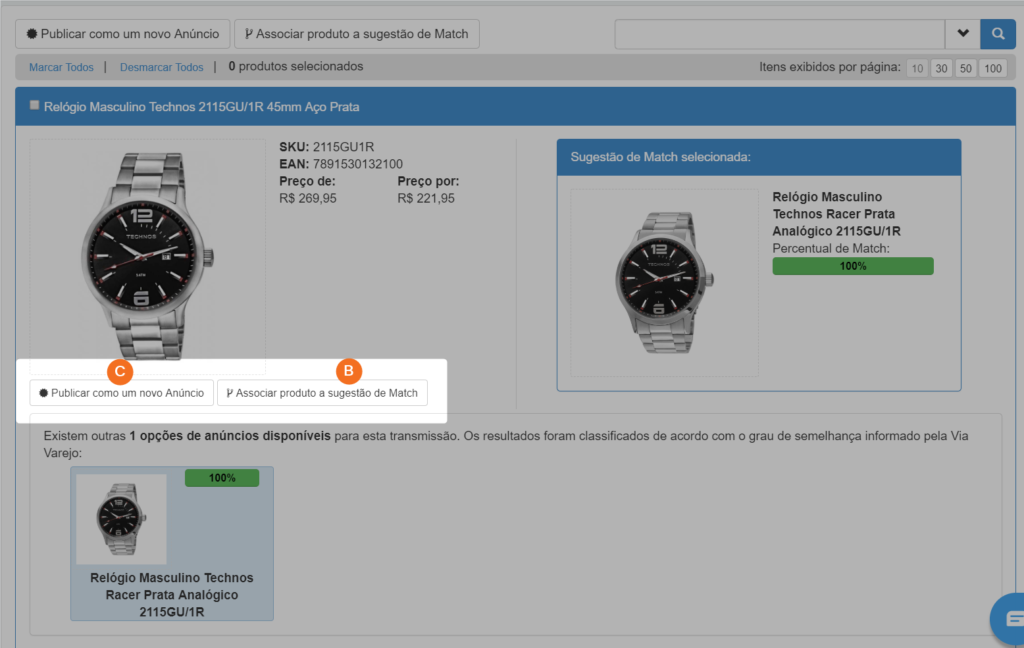Open the chat bubble widget

[1009, 618]
